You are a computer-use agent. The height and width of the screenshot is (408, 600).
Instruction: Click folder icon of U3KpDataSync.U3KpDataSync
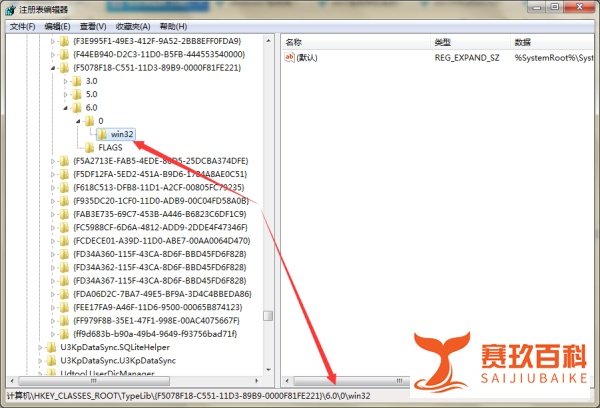(x=51, y=361)
